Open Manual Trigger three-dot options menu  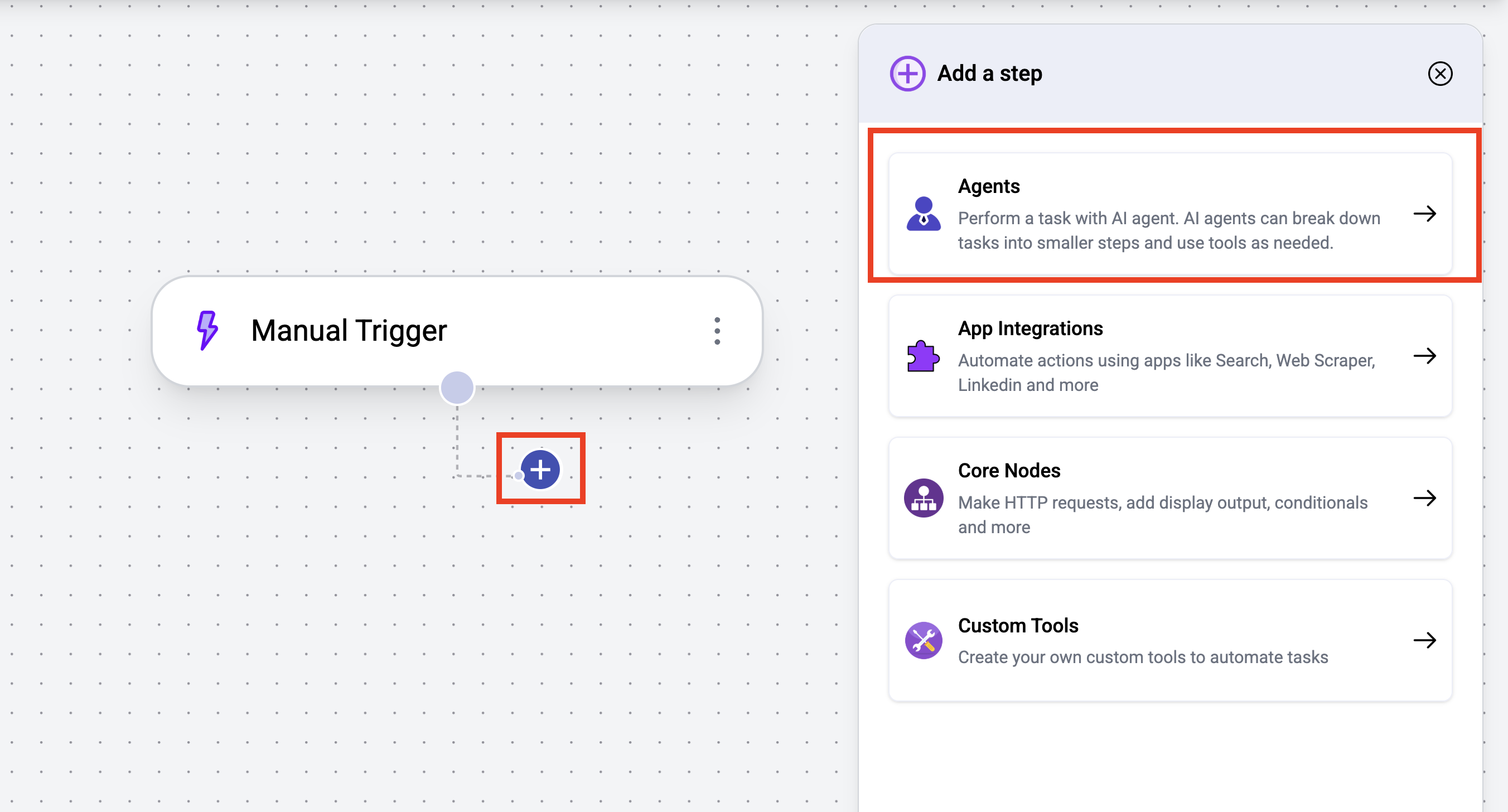pos(717,331)
